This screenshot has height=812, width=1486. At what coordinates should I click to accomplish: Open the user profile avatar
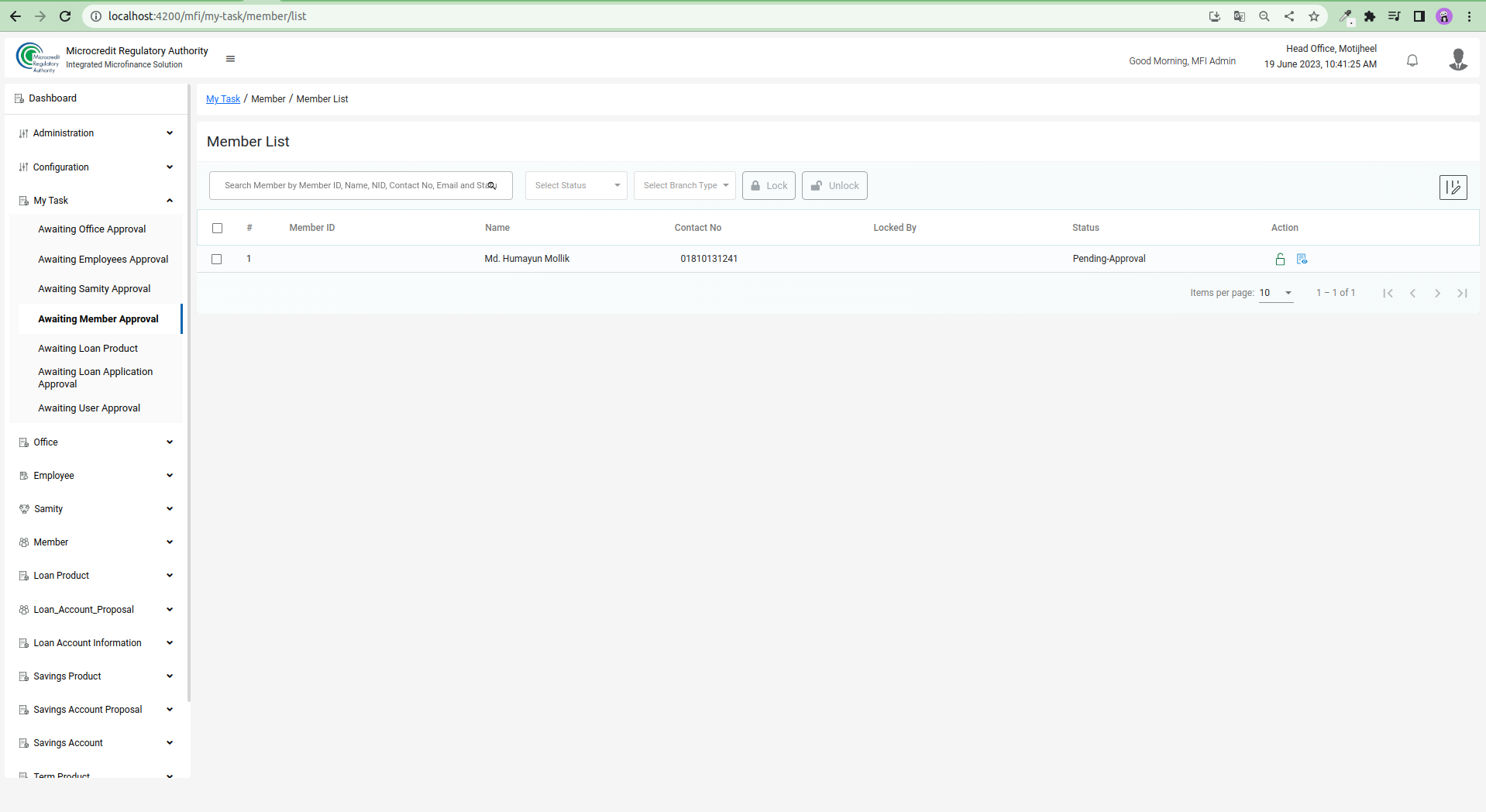pyautogui.click(x=1457, y=60)
